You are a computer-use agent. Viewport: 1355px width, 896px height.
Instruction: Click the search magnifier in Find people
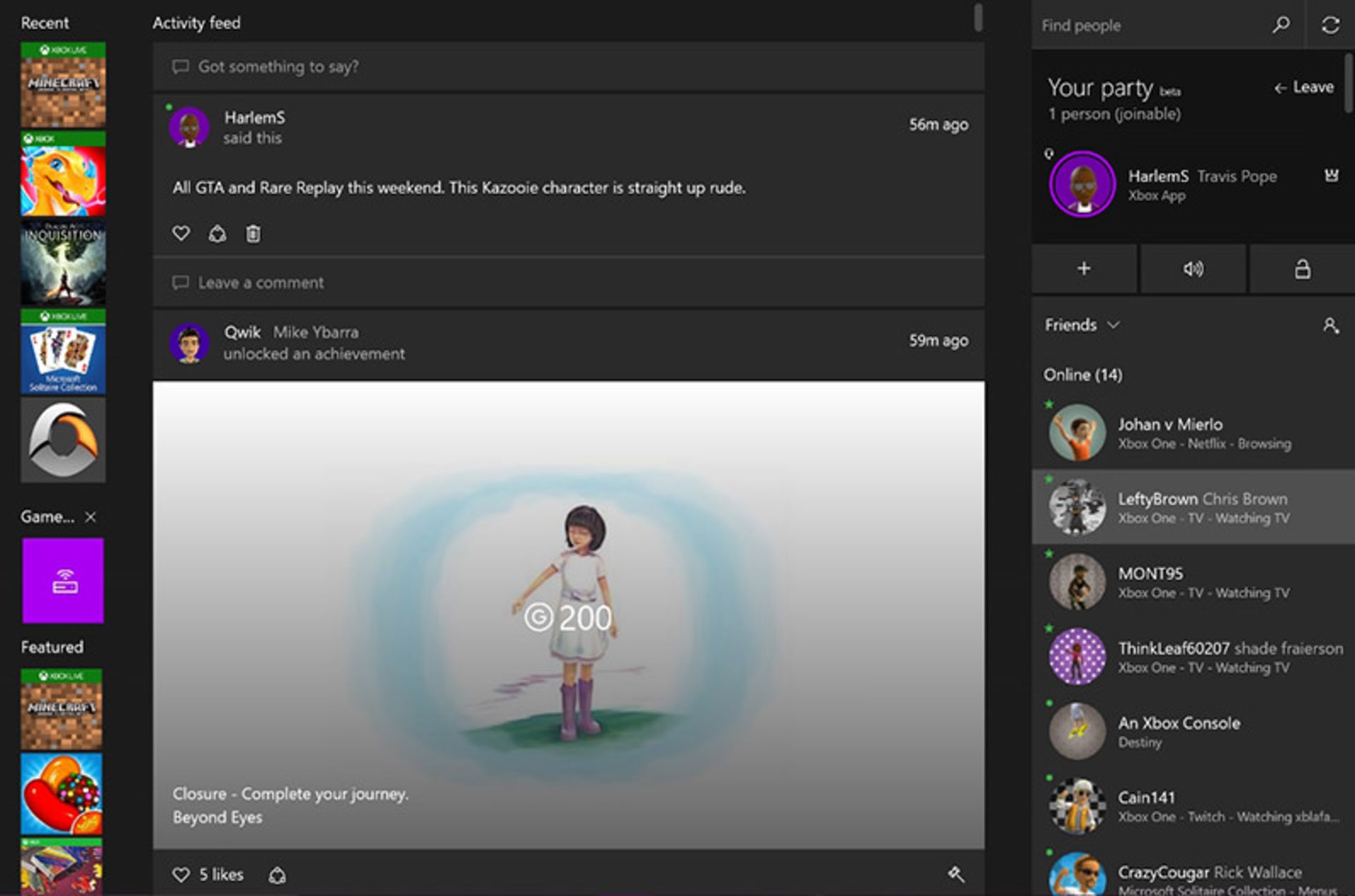pos(1281,25)
